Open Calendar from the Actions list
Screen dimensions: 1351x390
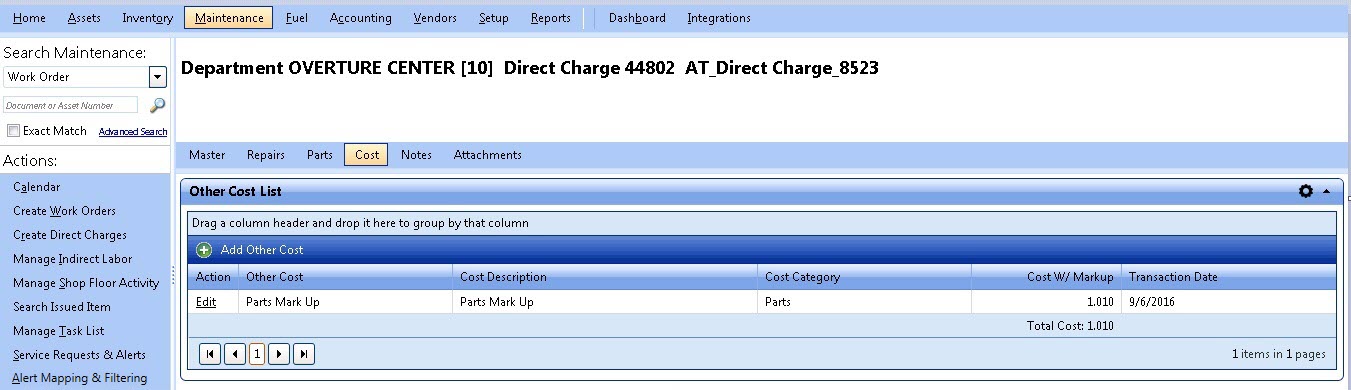(36, 187)
